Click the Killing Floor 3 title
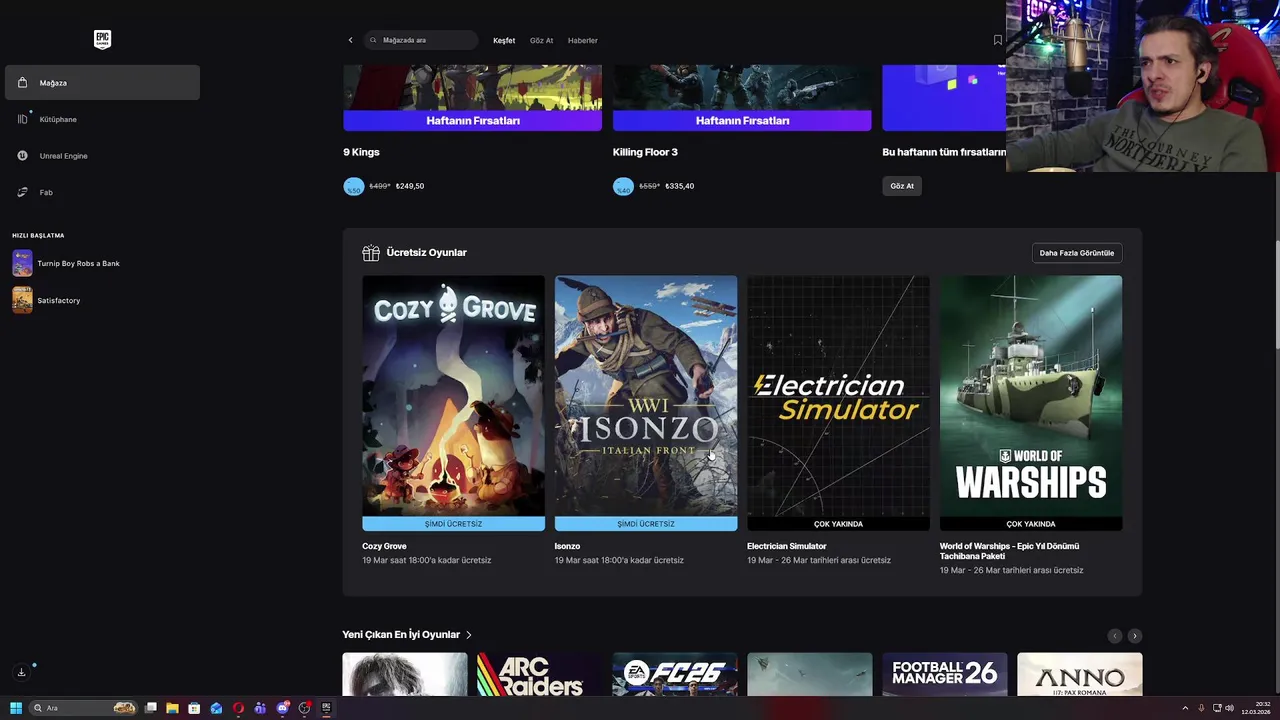This screenshot has height=720, width=1280. 645,152
